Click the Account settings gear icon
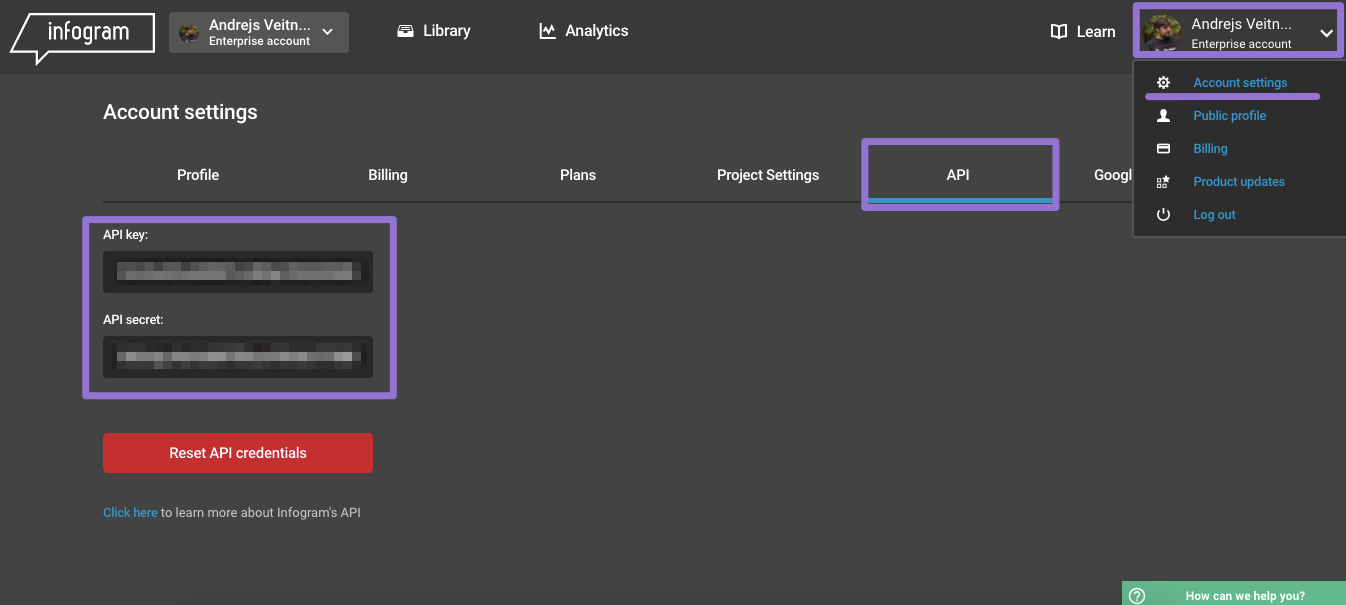Image resolution: width=1346 pixels, height=605 pixels. (1163, 83)
